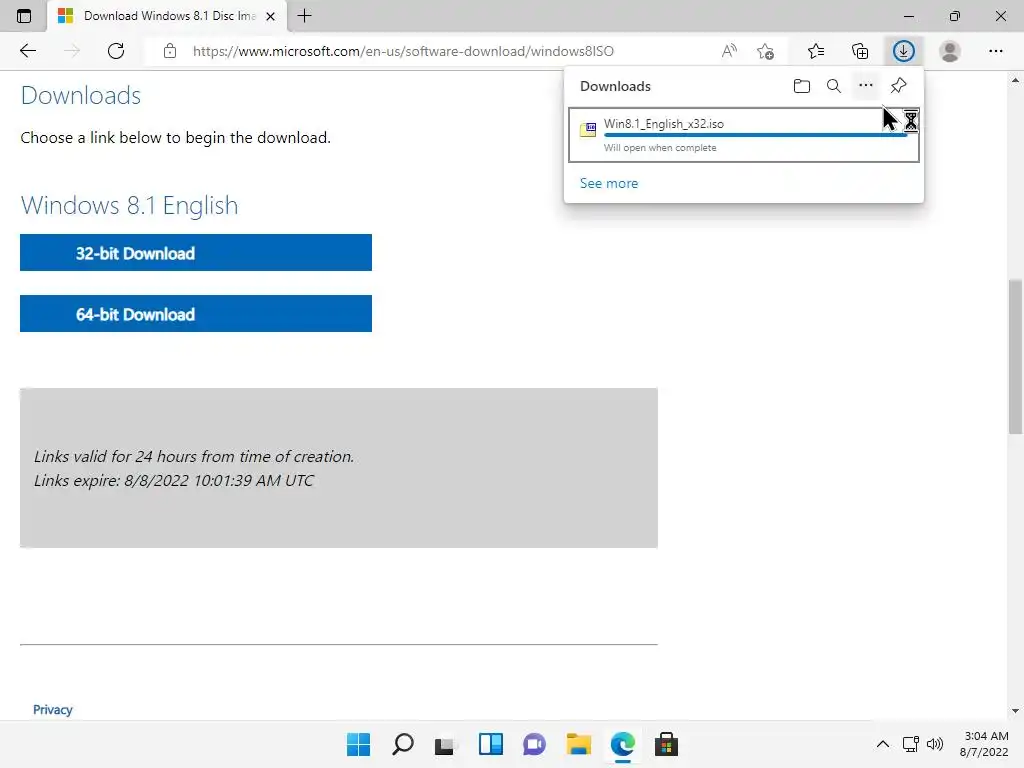The height and width of the screenshot is (768, 1024).
Task: Open Task View on taskbar
Action: 445,744
